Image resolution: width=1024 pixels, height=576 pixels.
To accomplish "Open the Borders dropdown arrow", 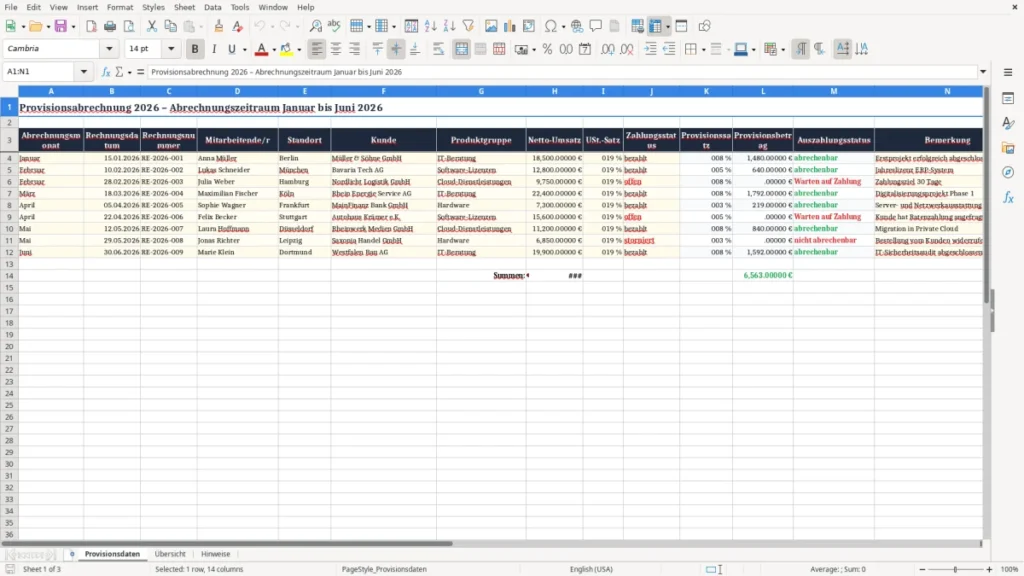I will click(x=703, y=50).
